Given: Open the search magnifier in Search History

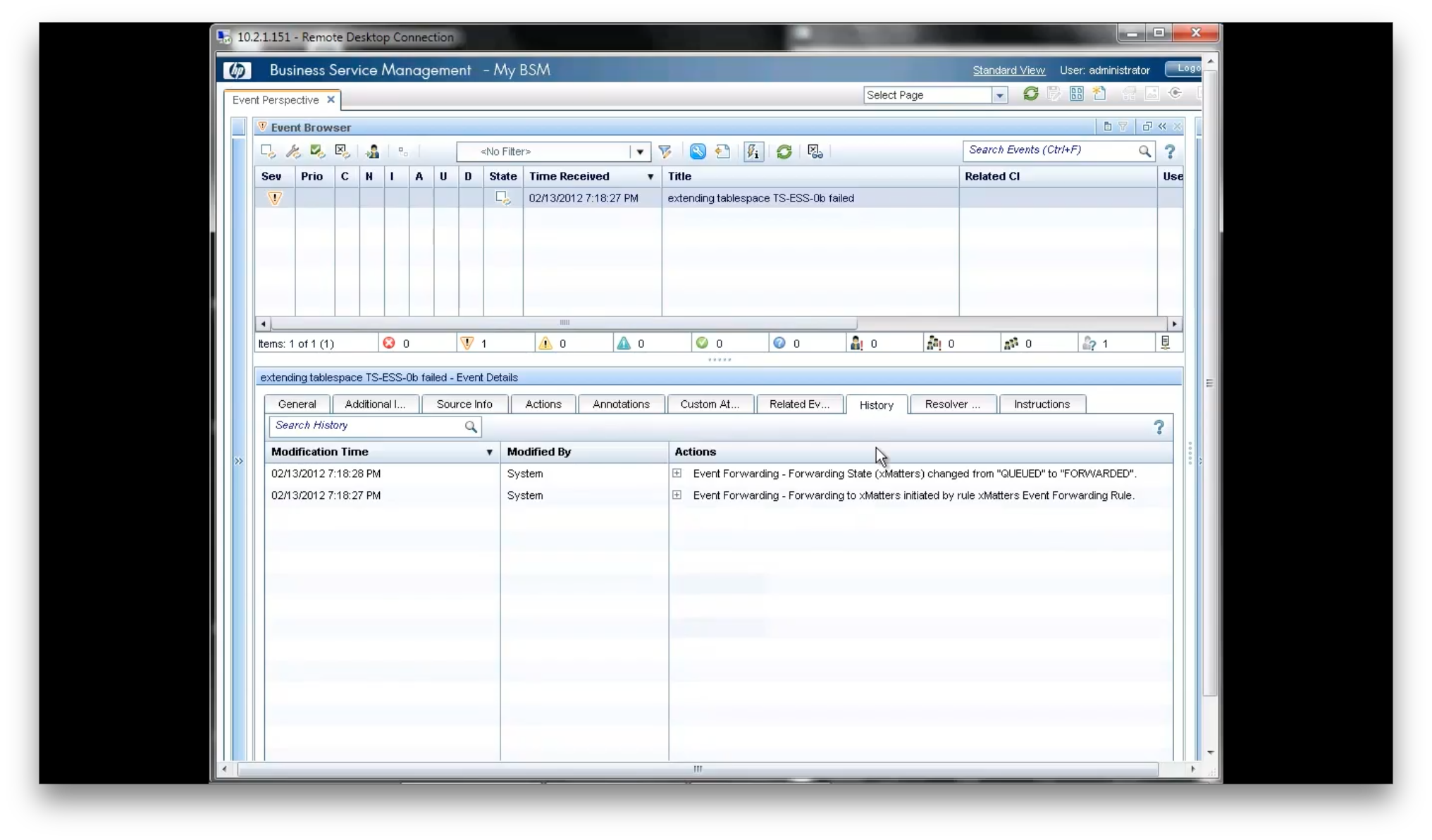Looking at the screenshot, I should [x=471, y=426].
